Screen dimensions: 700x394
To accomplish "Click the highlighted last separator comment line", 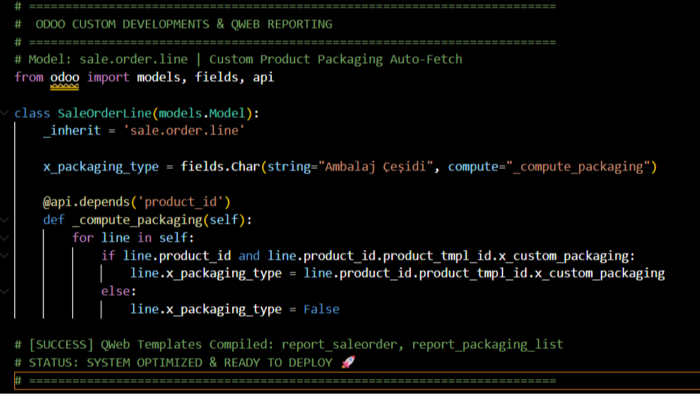I will 357,381.
